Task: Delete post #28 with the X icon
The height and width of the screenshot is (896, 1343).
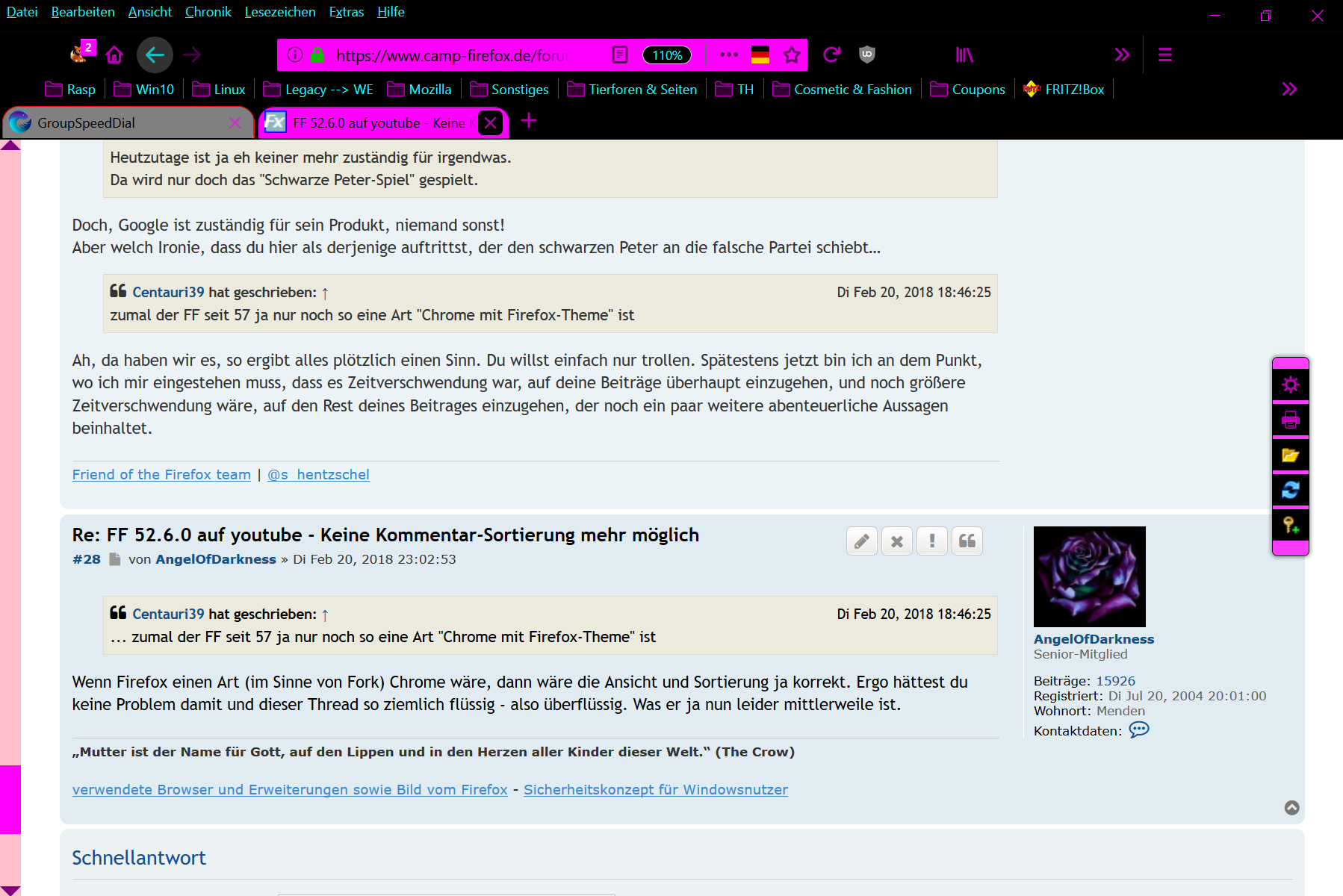Action: point(897,541)
